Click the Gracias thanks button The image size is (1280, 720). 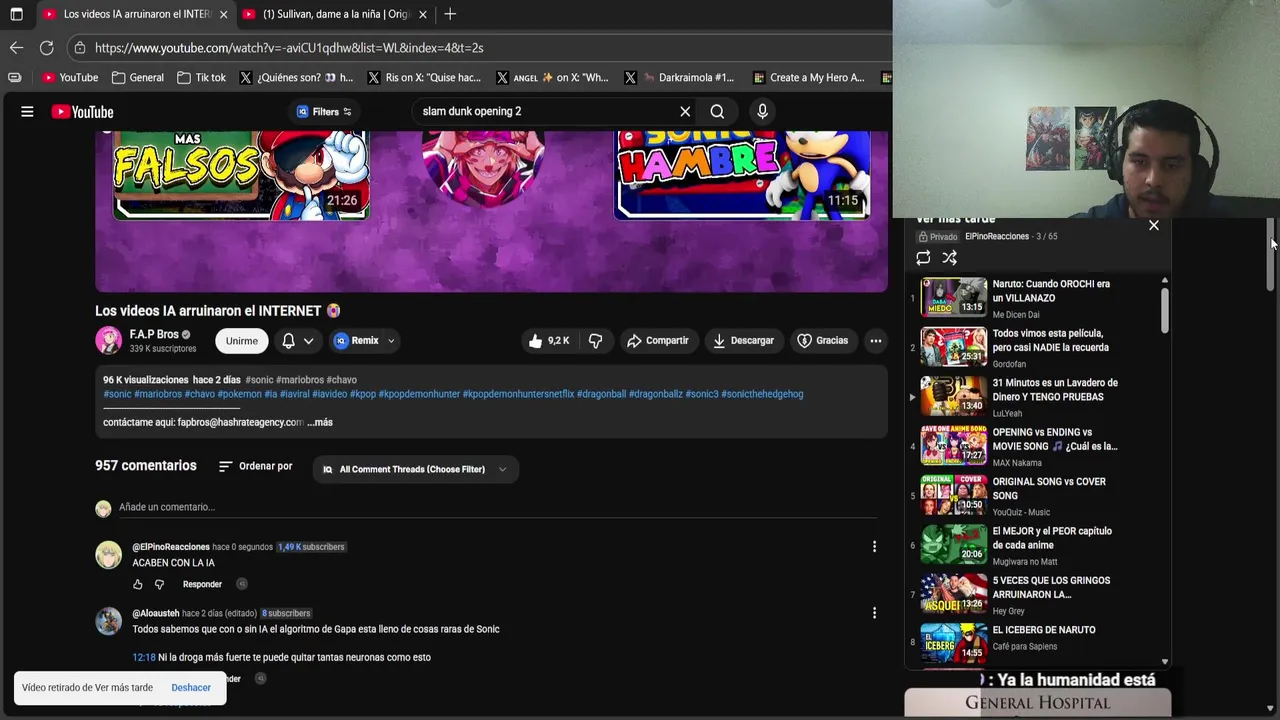coord(822,341)
